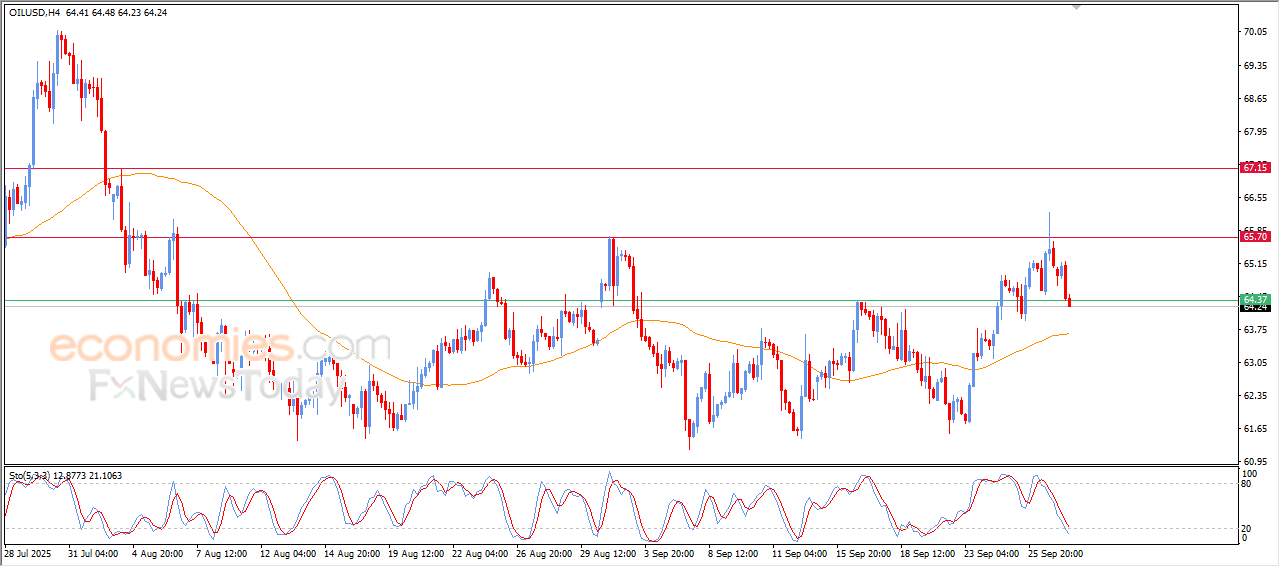This screenshot has width=1280, height=567.
Task: Click the 63.75 price axis label
Action: [1255, 329]
